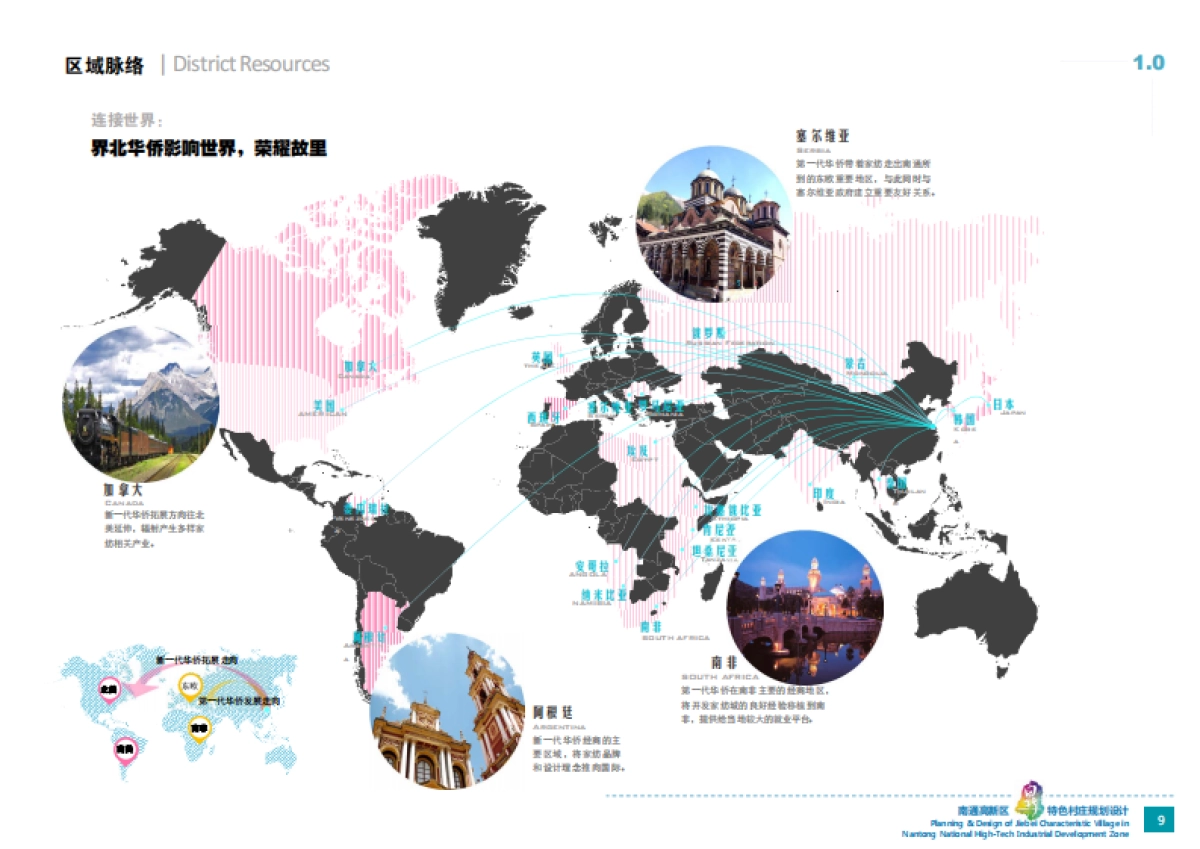Click the teal page number 9 box

(x=1160, y=821)
